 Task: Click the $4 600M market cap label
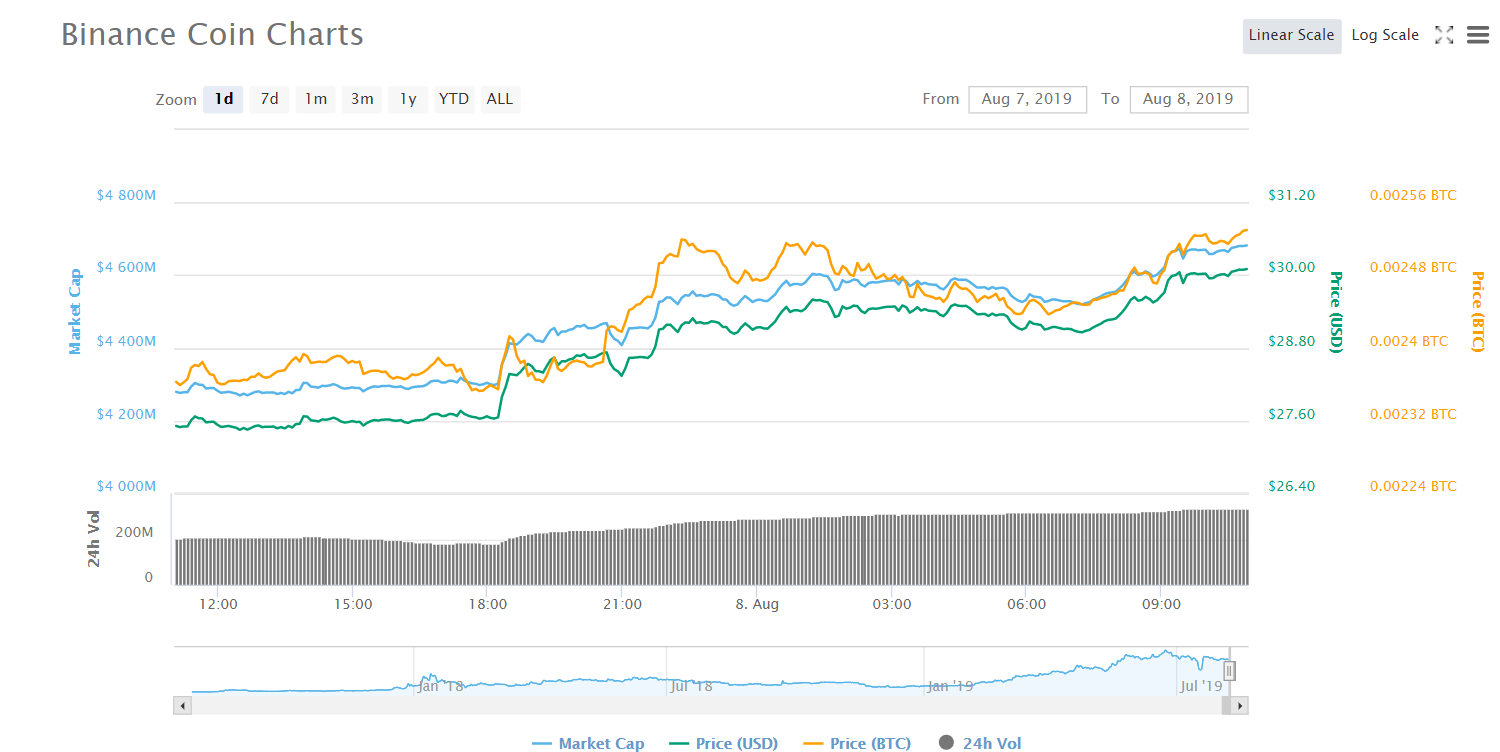pos(126,268)
